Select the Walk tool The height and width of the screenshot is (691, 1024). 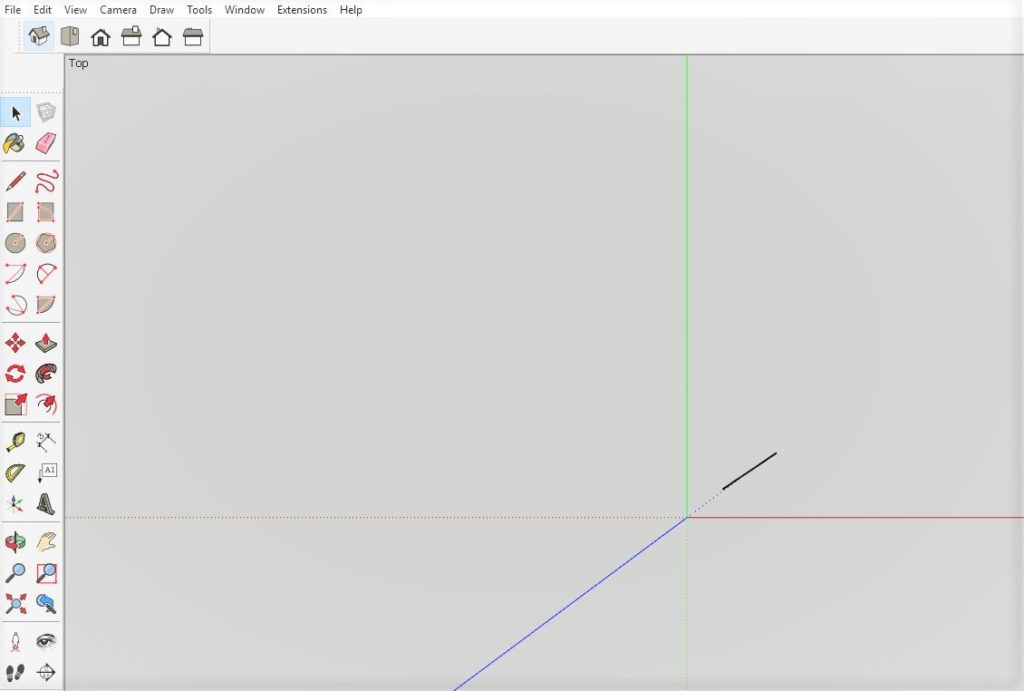tap(15, 672)
